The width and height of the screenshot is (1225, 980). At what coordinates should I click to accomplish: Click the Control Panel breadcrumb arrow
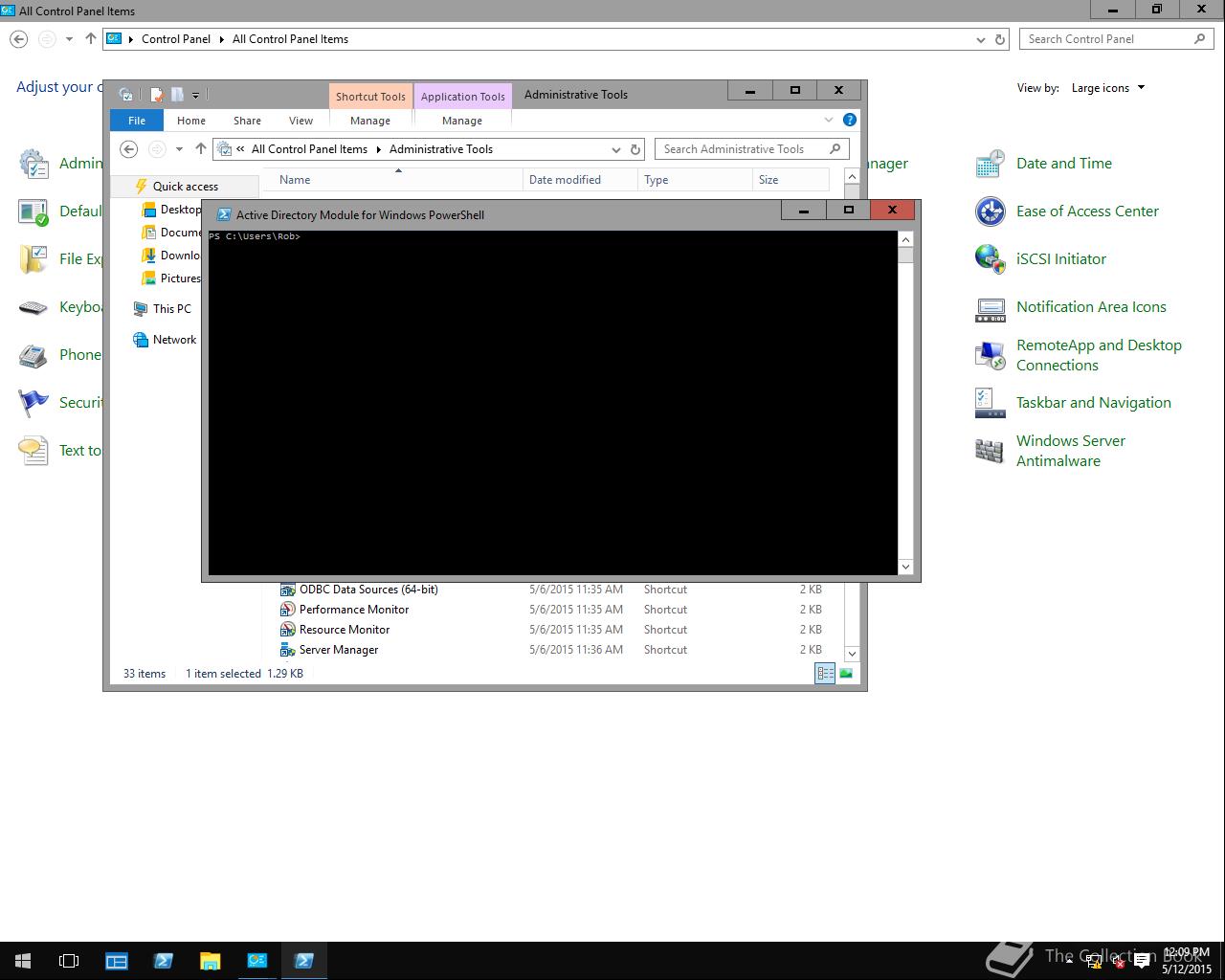pos(221,39)
